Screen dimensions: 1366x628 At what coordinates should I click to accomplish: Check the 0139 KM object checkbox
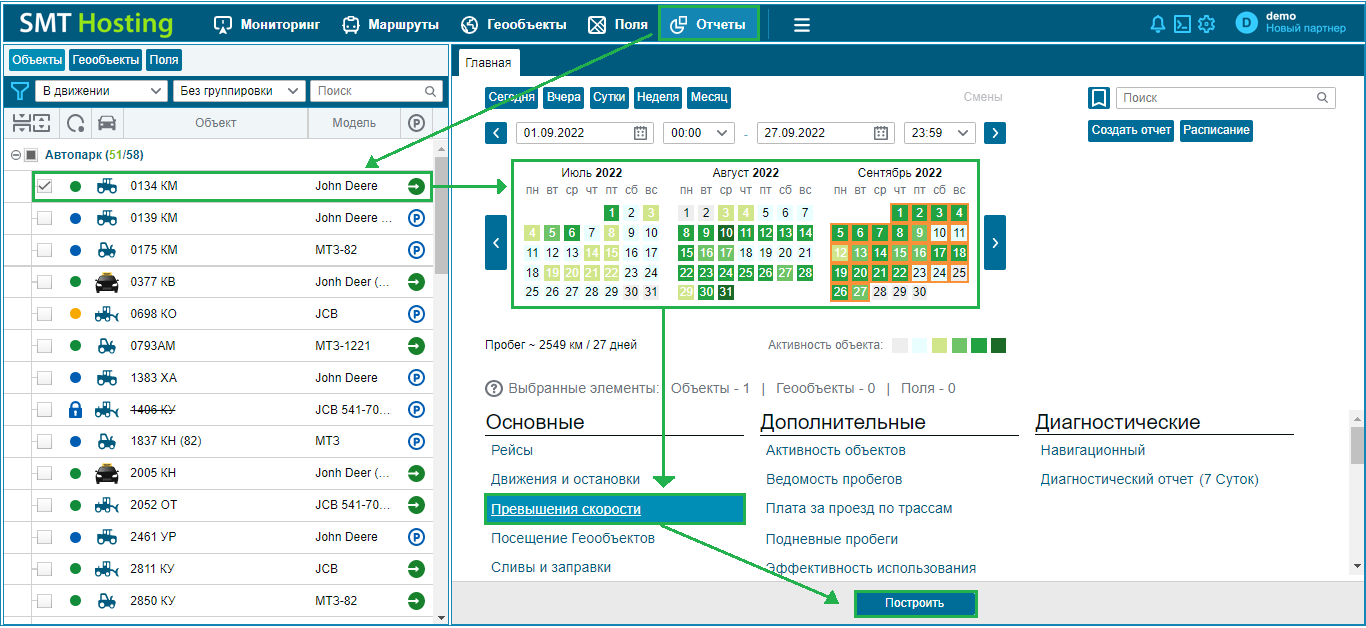coord(44,218)
